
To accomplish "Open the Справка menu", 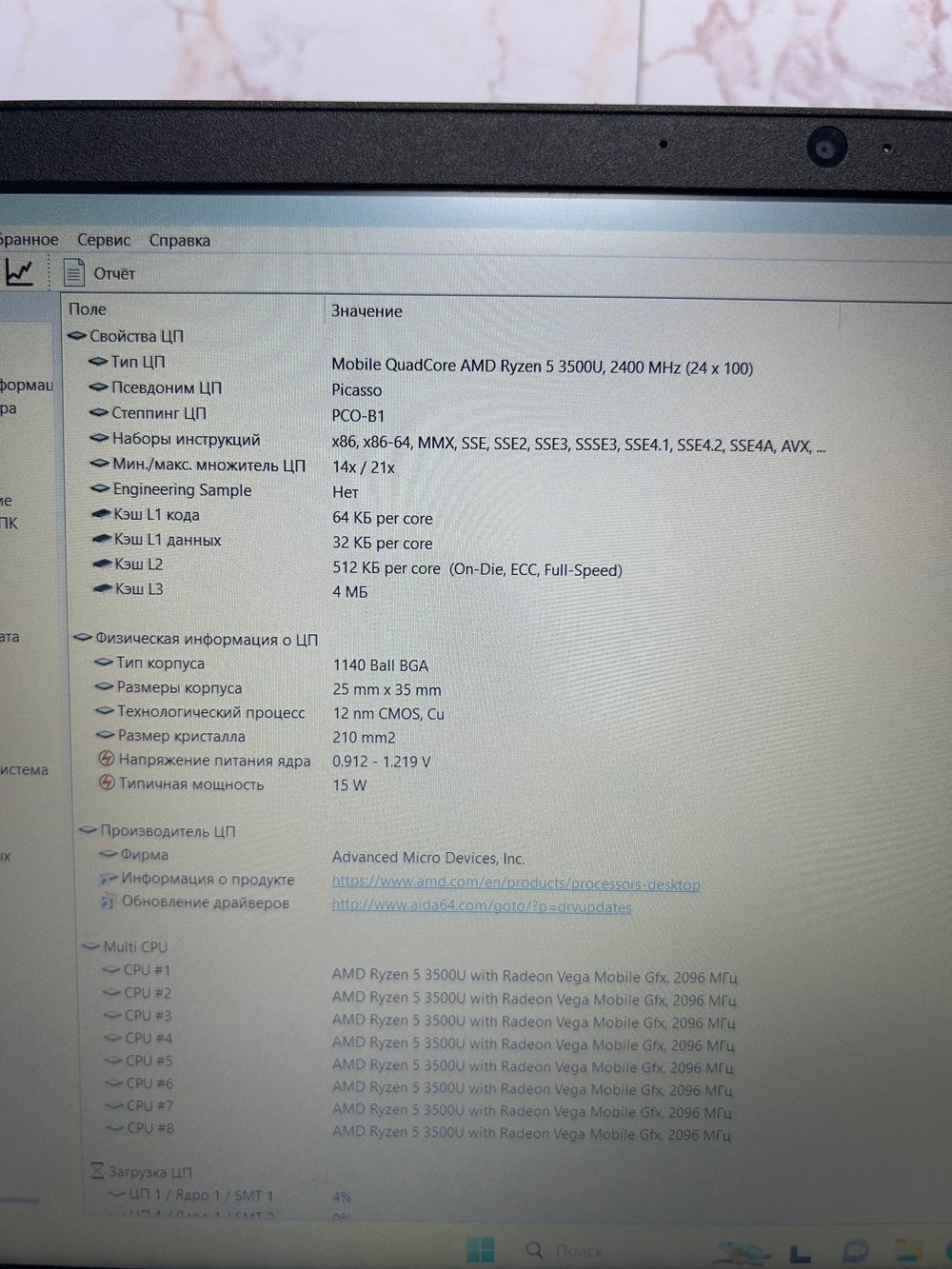I will point(179,240).
